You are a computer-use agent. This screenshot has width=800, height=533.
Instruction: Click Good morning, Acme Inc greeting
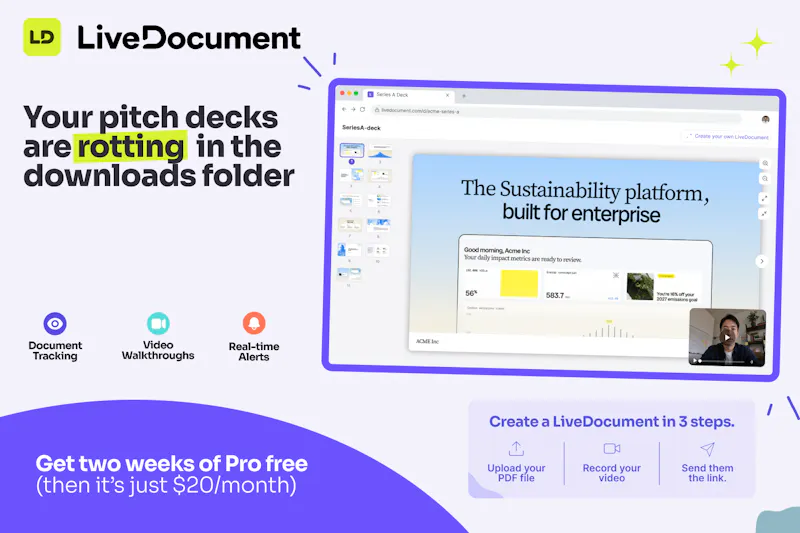pyautogui.click(x=496, y=250)
